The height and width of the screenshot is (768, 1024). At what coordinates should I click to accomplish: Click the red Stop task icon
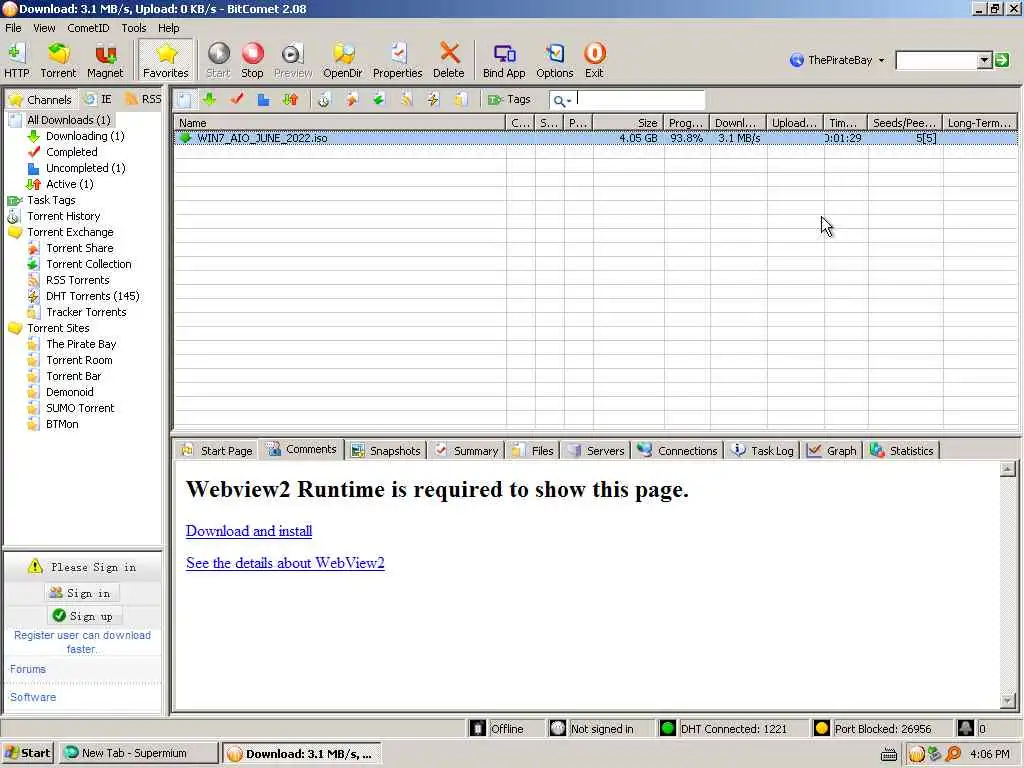pos(252,60)
